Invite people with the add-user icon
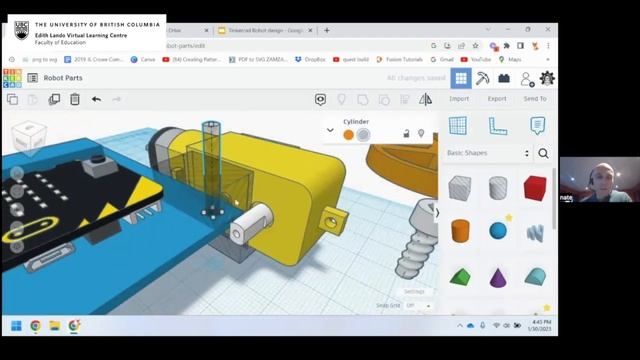The width and height of the screenshot is (640, 360). pyautogui.click(x=527, y=79)
